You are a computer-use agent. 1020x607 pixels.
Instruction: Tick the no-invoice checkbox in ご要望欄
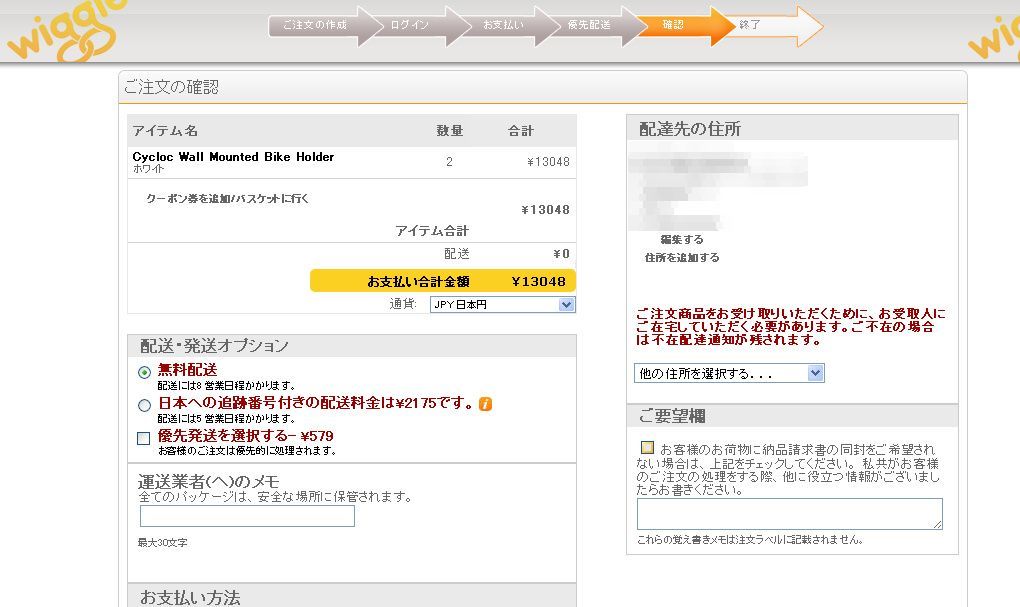(647, 448)
